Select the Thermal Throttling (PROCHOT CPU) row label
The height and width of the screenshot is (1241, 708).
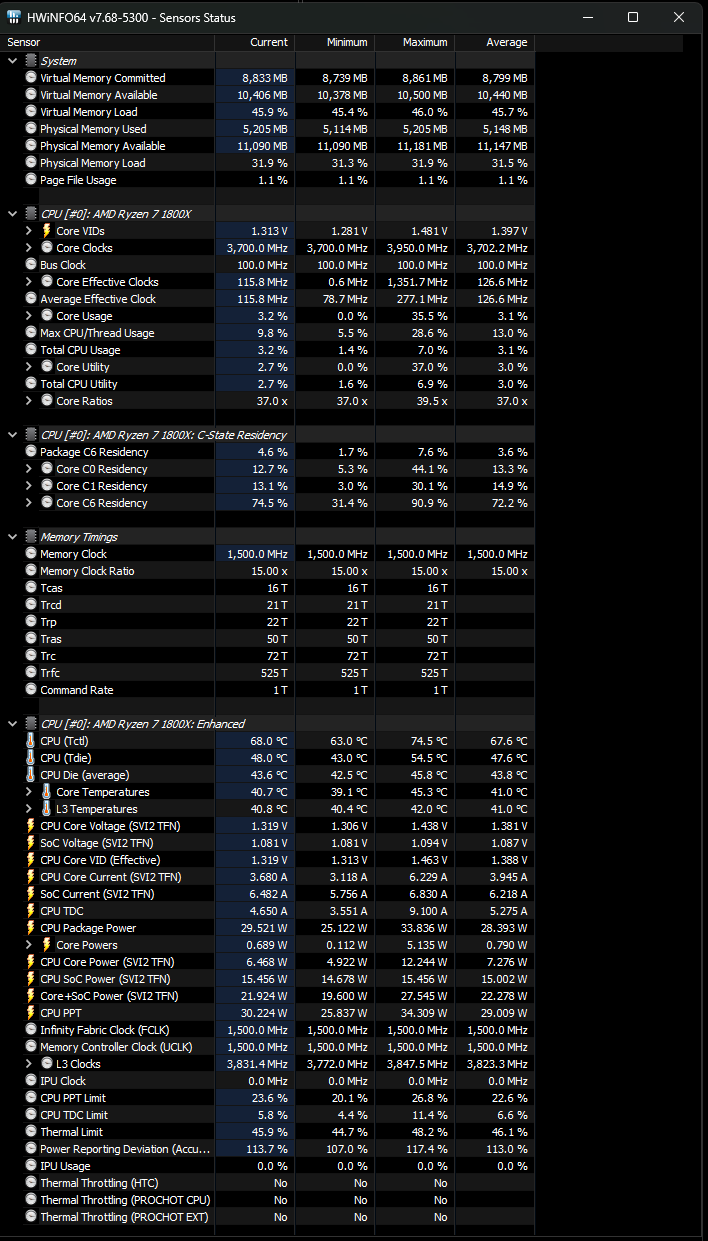(125, 1200)
